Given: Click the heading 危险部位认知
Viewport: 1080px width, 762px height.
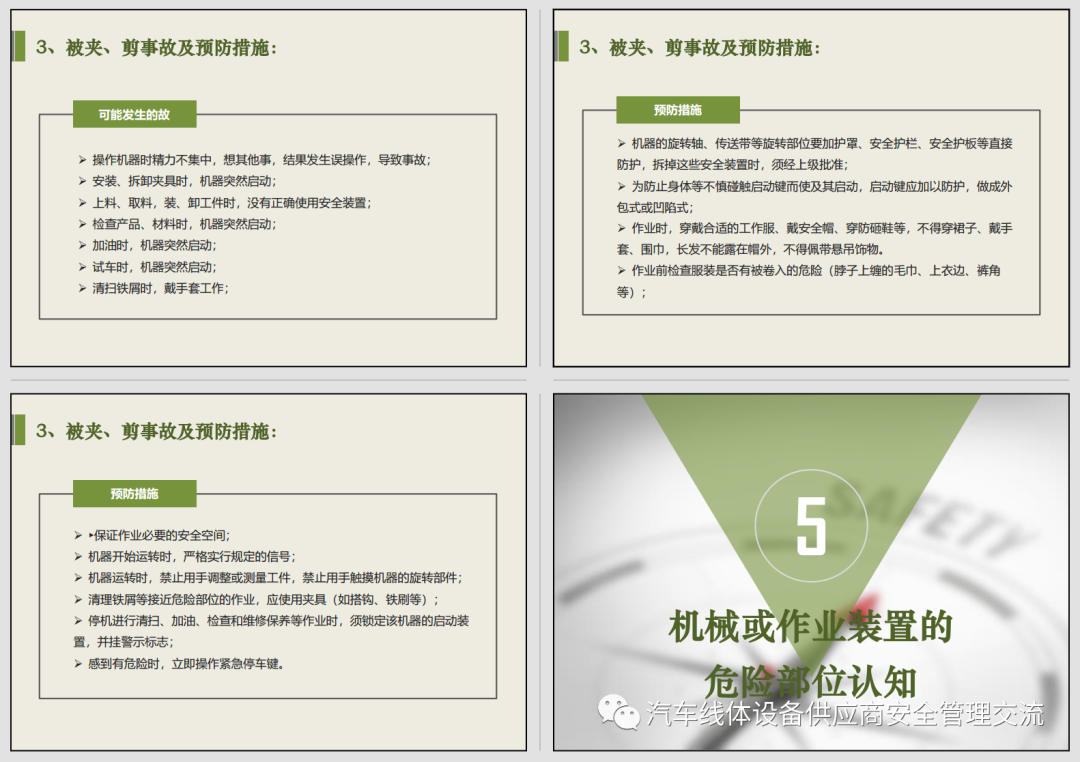Looking at the screenshot, I should (x=811, y=681).
